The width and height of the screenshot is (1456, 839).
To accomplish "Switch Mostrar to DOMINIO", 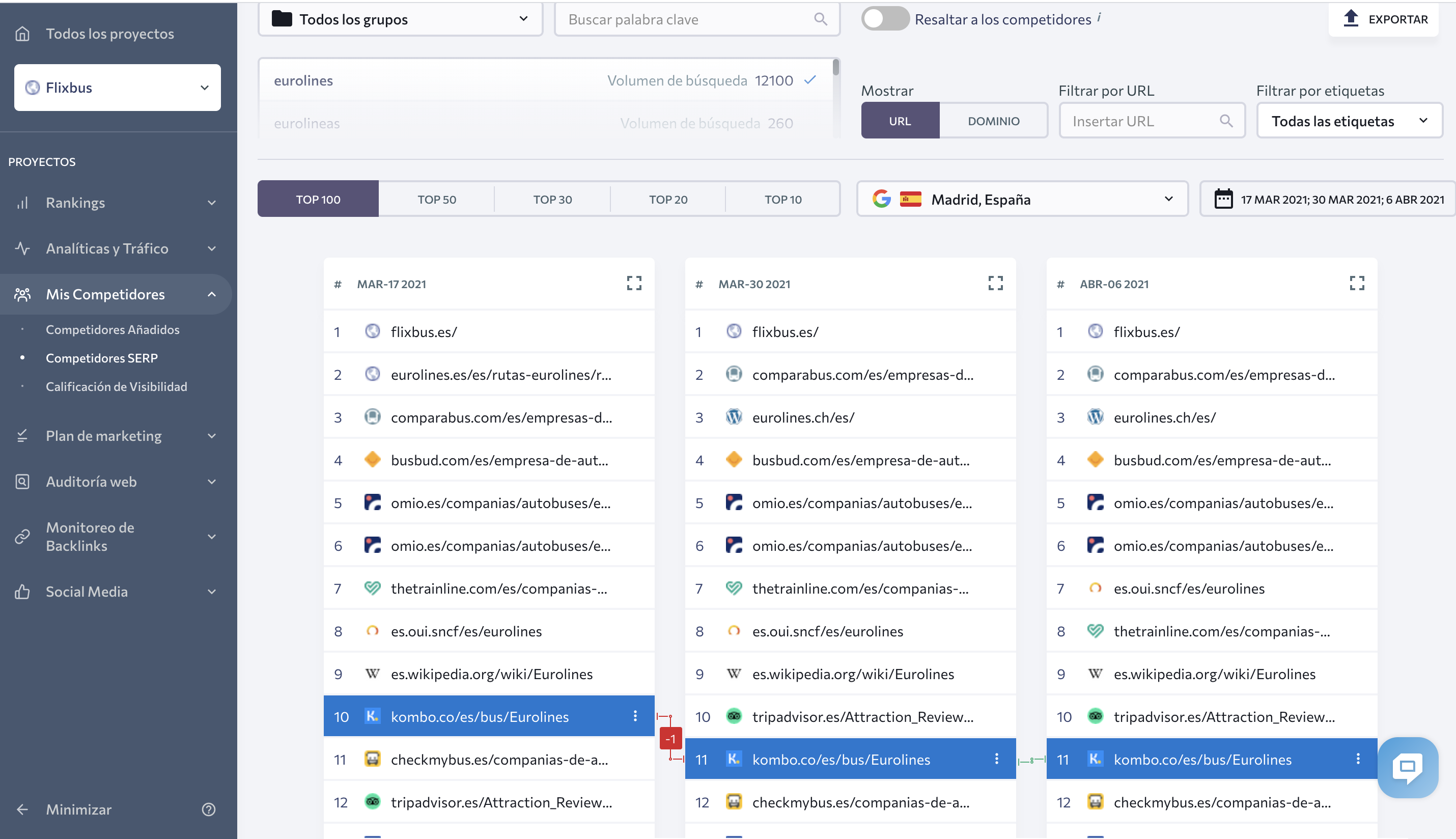I will pyautogui.click(x=993, y=121).
